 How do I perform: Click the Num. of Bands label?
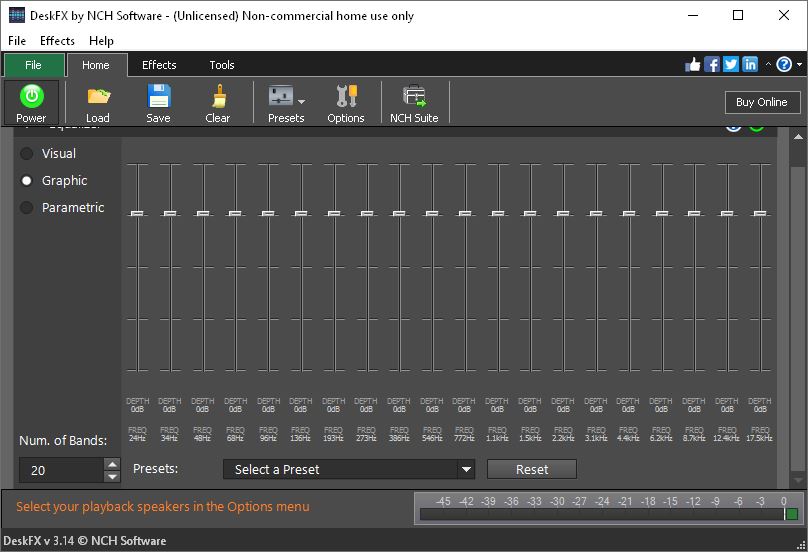pos(63,441)
